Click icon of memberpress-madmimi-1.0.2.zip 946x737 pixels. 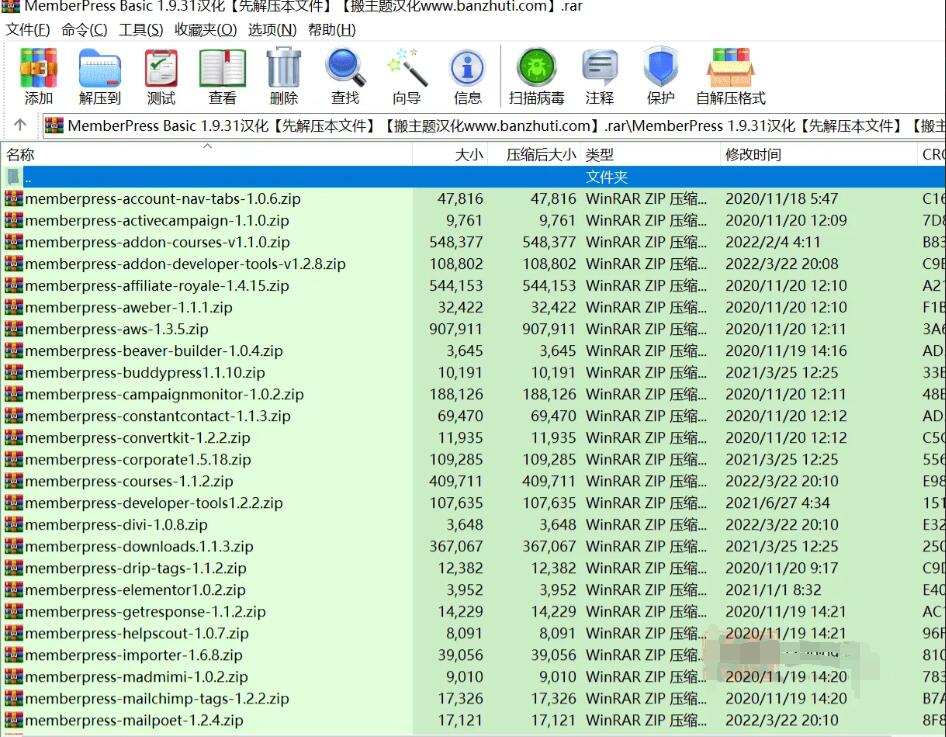[13, 676]
